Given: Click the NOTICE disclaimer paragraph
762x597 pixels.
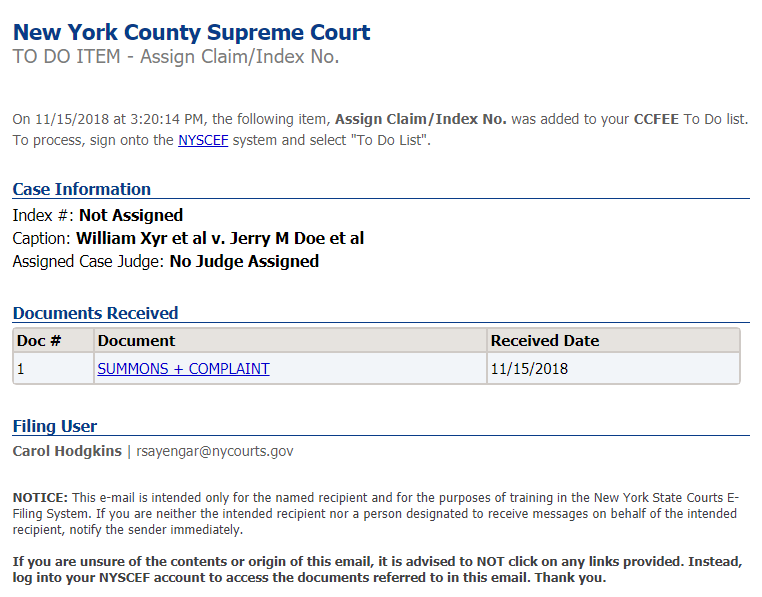Looking at the screenshot, I should point(375,513).
